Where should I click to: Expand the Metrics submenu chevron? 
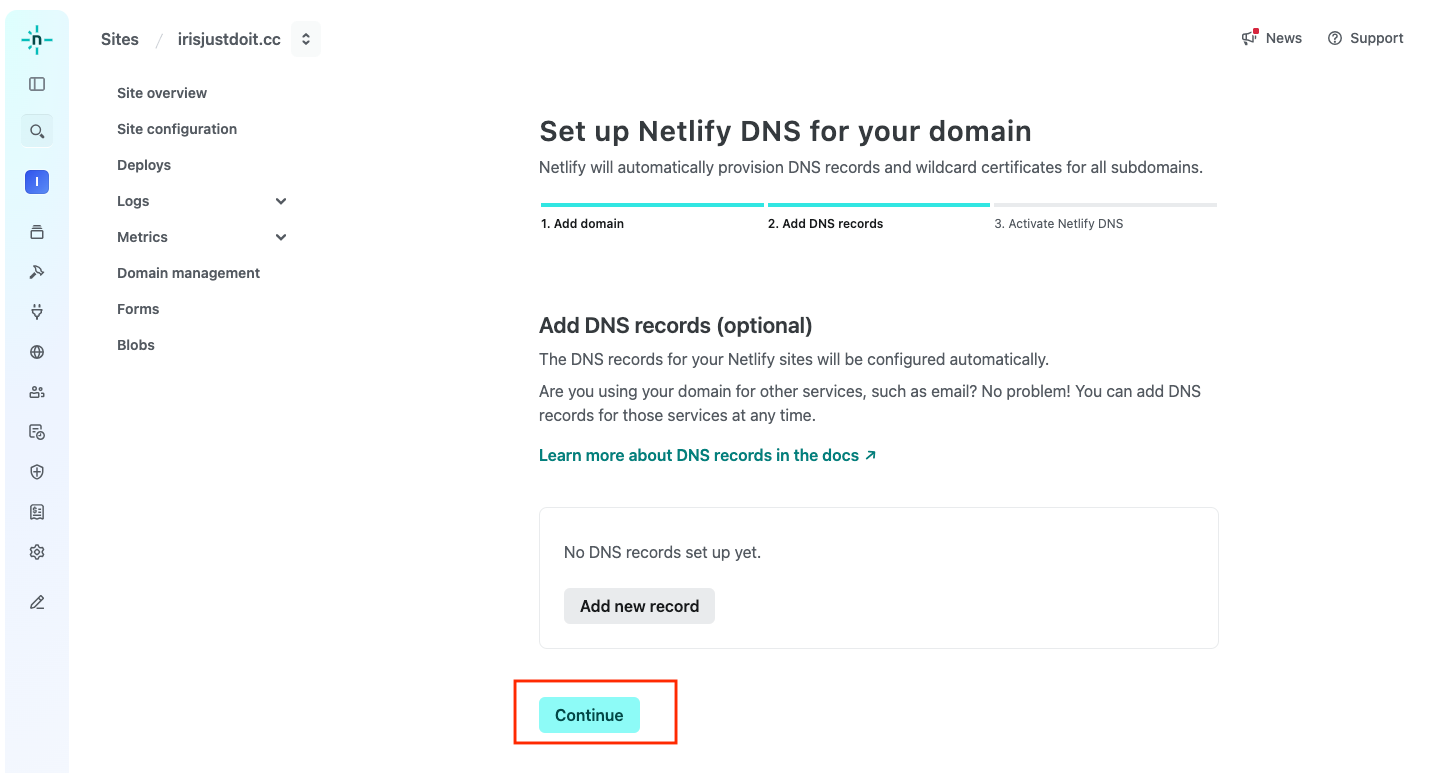(x=281, y=237)
